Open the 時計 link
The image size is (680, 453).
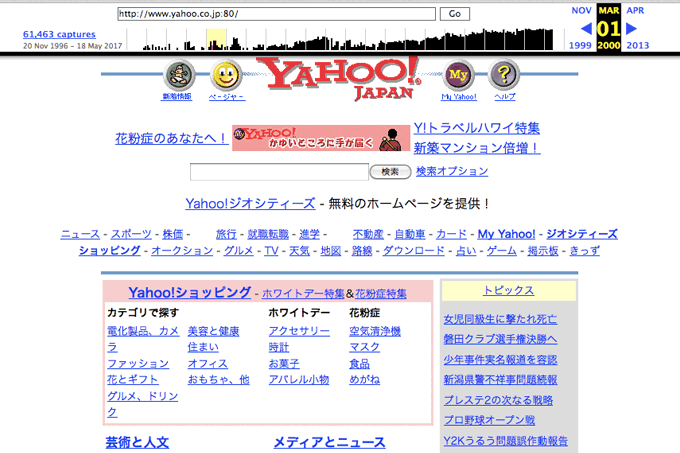[x=279, y=347]
